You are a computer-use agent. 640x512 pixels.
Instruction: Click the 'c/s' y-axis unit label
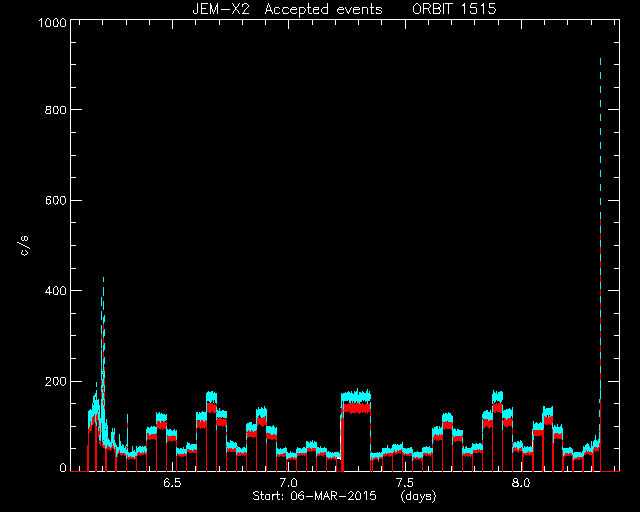(x=24, y=246)
